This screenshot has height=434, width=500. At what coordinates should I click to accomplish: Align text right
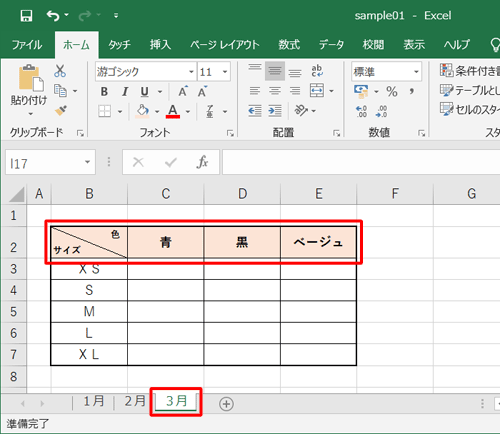point(295,91)
